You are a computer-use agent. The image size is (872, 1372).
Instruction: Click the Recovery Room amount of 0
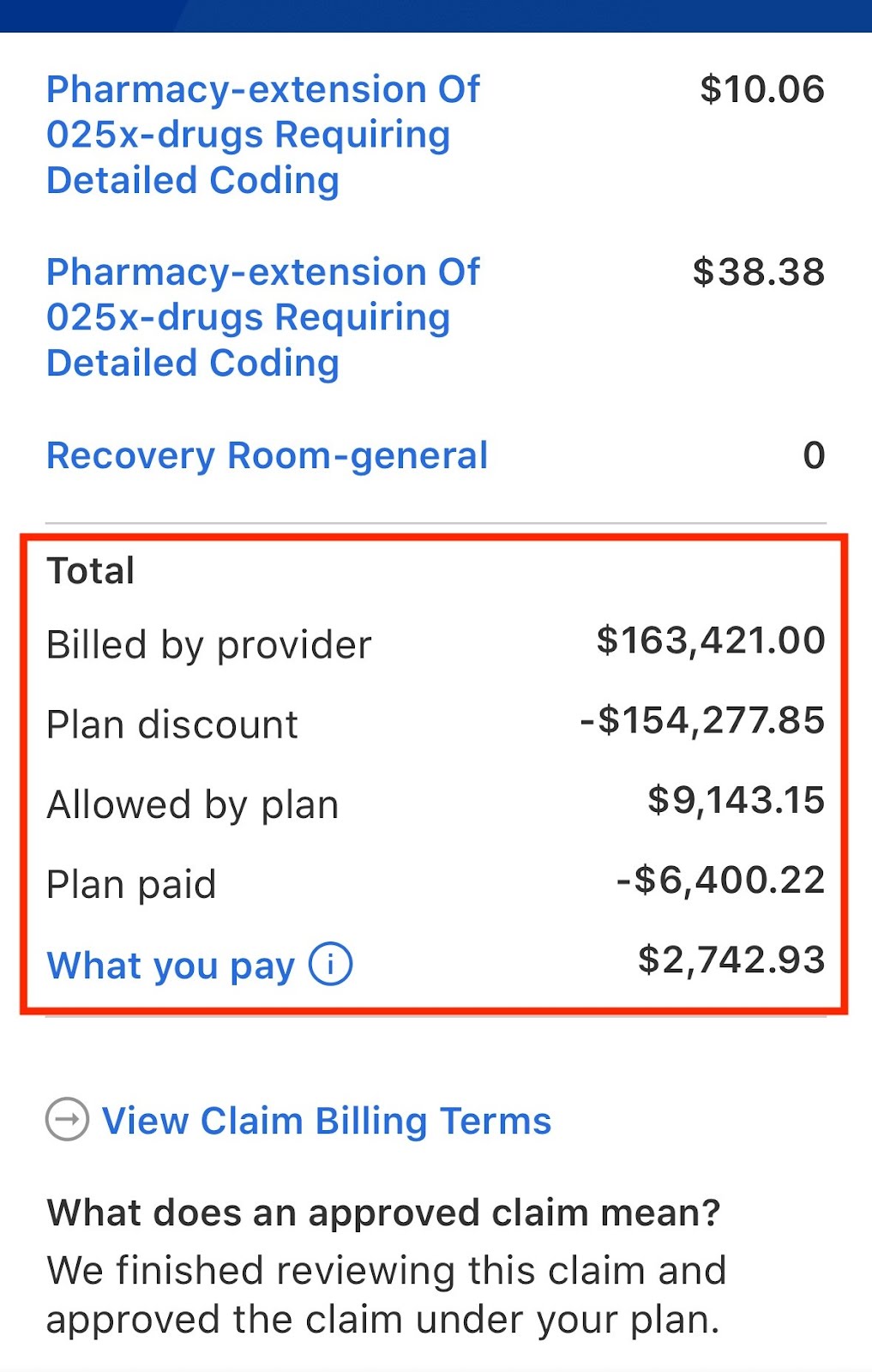pos(814,455)
